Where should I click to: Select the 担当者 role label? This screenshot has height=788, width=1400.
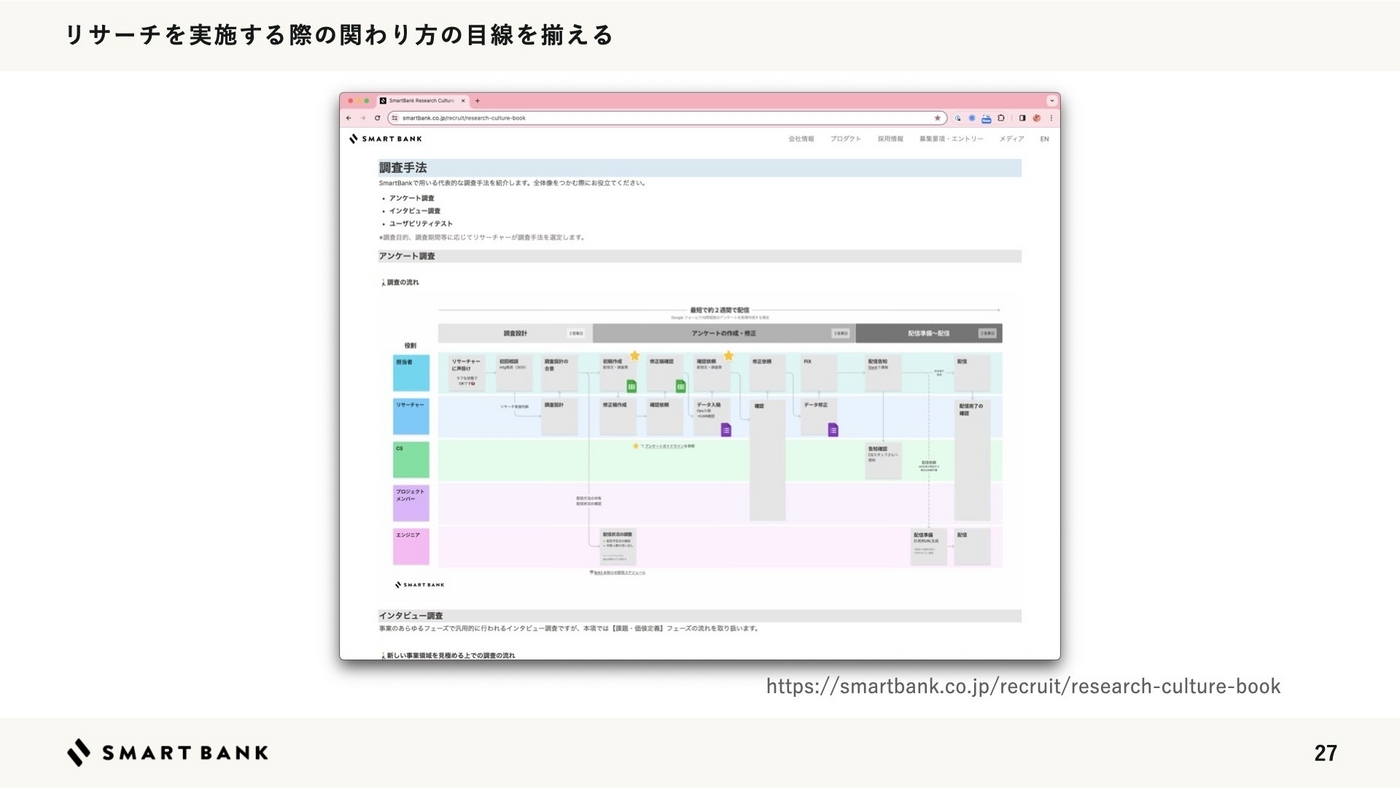(x=411, y=373)
